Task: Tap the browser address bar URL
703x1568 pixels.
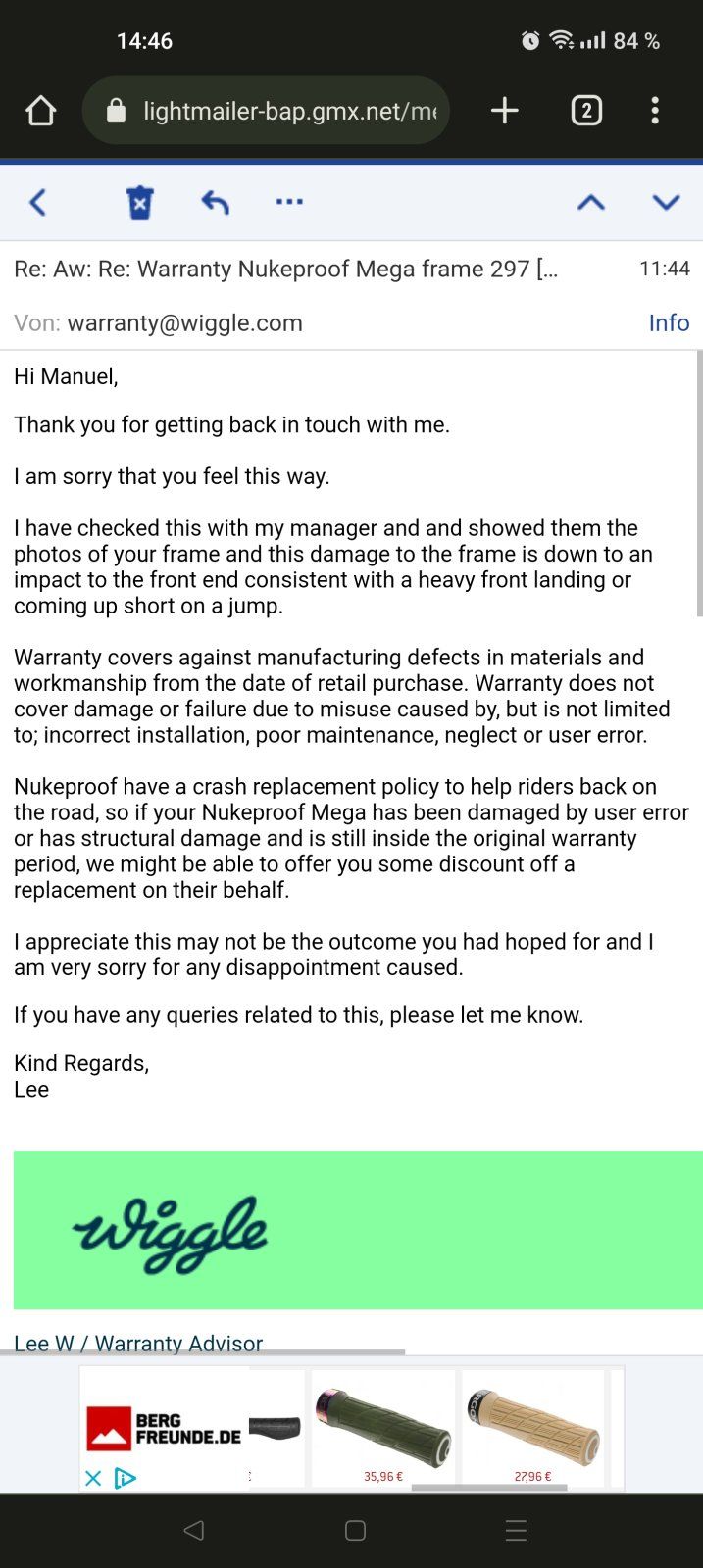Action: (x=289, y=111)
